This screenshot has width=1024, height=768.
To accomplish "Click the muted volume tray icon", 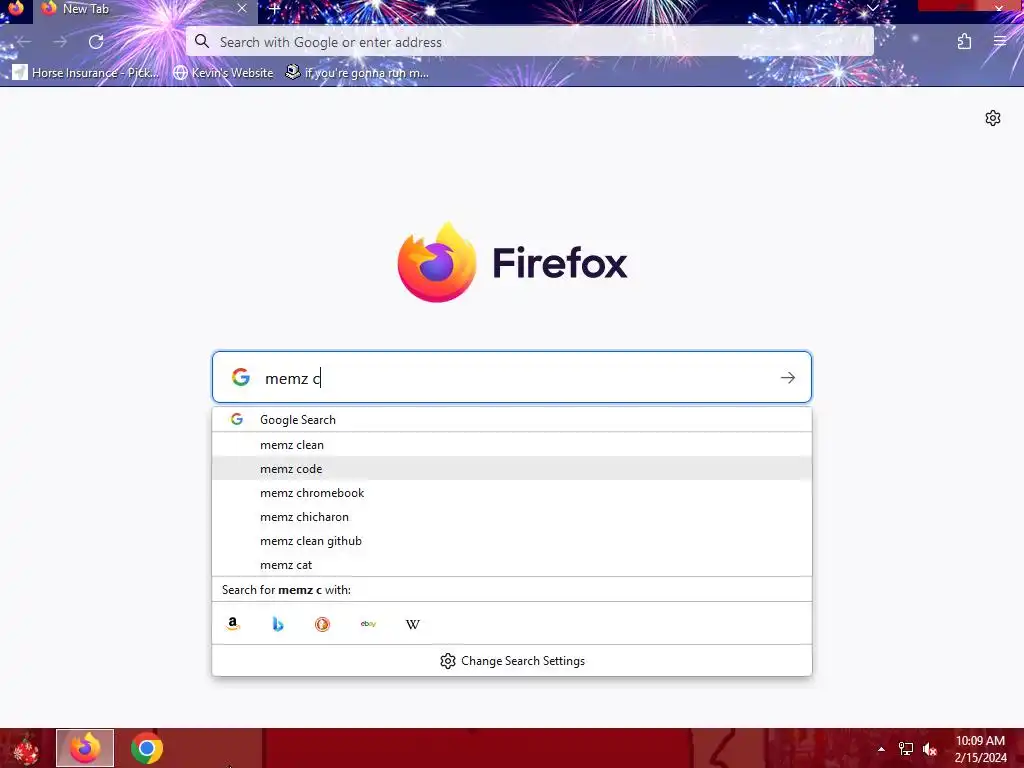I will click(930, 749).
